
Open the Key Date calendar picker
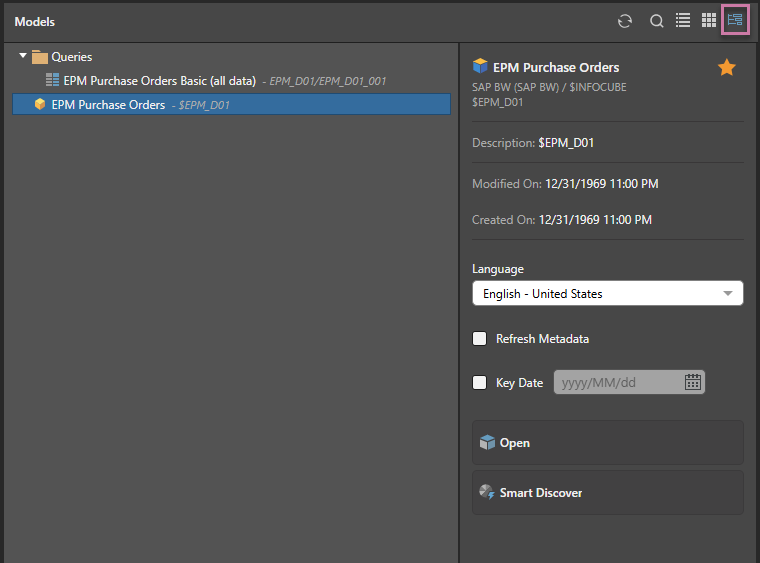click(x=693, y=382)
